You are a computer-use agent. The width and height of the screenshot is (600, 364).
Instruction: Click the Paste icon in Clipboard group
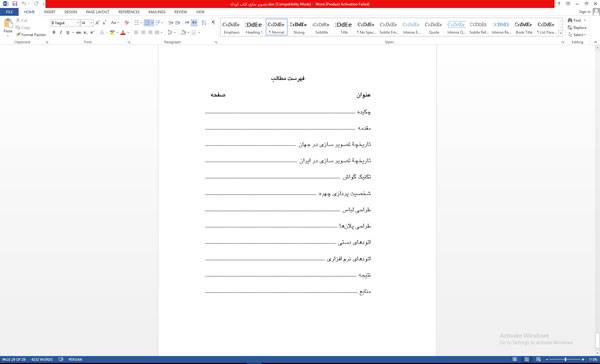pyautogui.click(x=8, y=24)
